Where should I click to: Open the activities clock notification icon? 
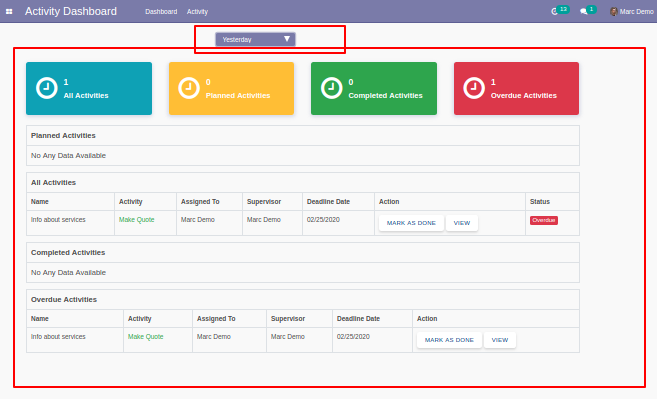[554, 12]
